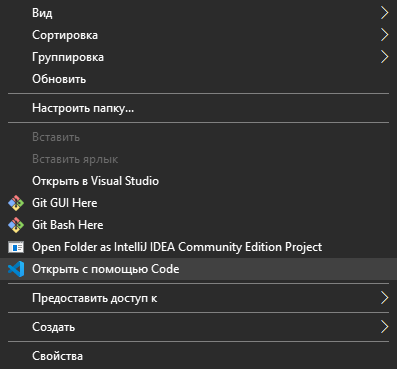The width and height of the screenshot is (397, 369).
Task: Choose Git Bash Here entry
Action: 198,225
